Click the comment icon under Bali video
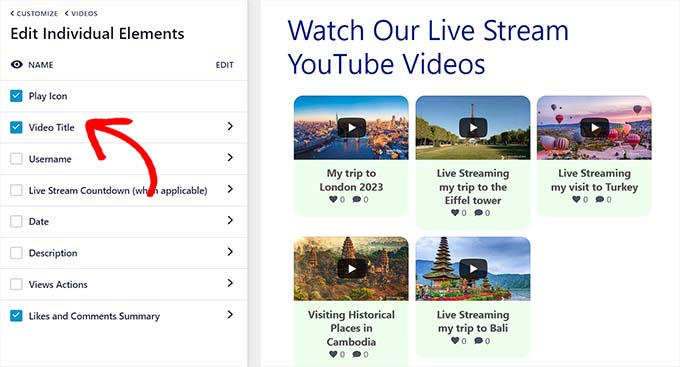The width and height of the screenshot is (680, 367). (x=478, y=341)
